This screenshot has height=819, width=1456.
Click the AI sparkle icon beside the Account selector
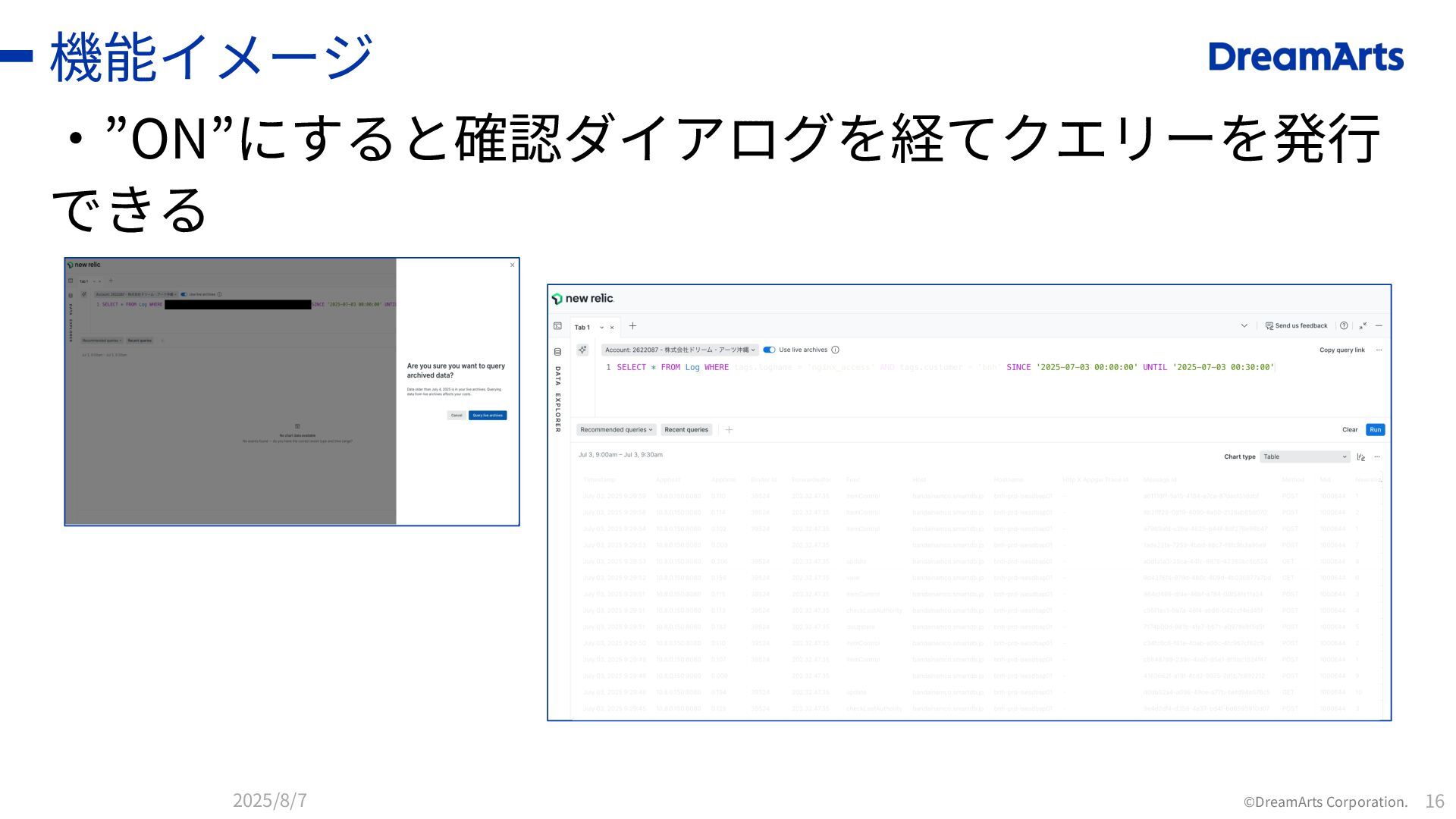coord(582,350)
